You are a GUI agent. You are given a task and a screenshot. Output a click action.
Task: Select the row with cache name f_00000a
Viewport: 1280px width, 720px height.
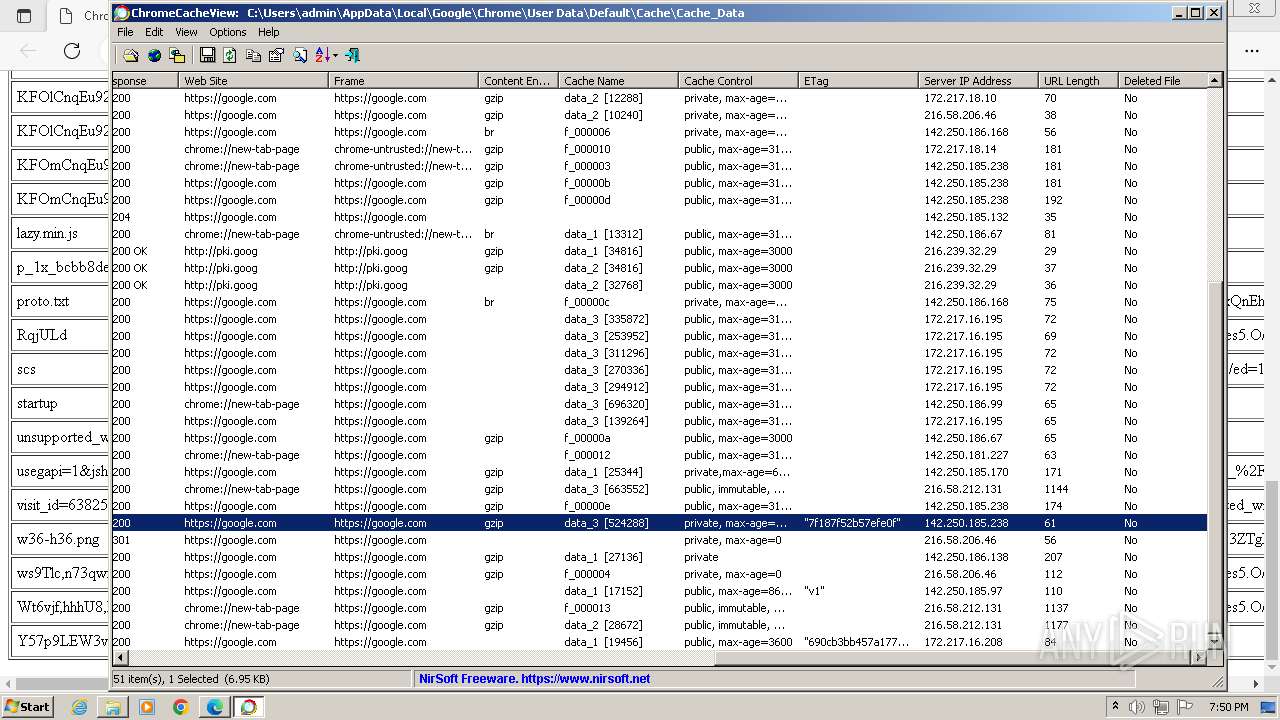pyautogui.click(x=659, y=438)
